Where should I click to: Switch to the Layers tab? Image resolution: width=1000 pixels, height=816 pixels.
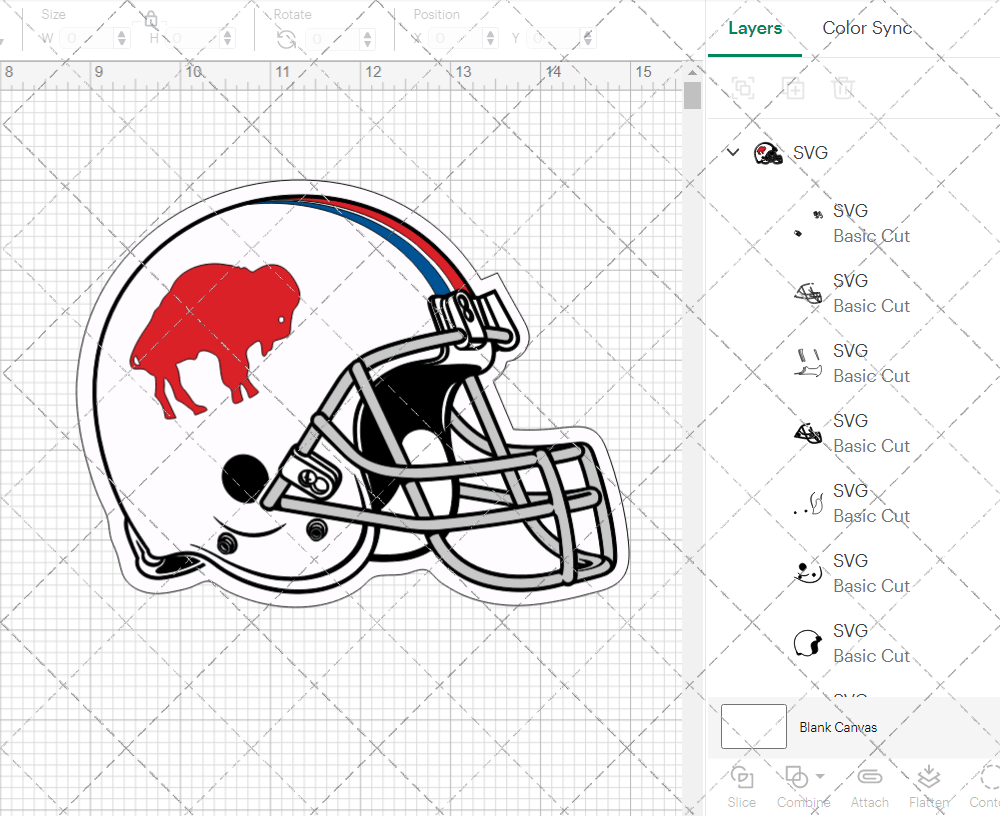coord(755,28)
